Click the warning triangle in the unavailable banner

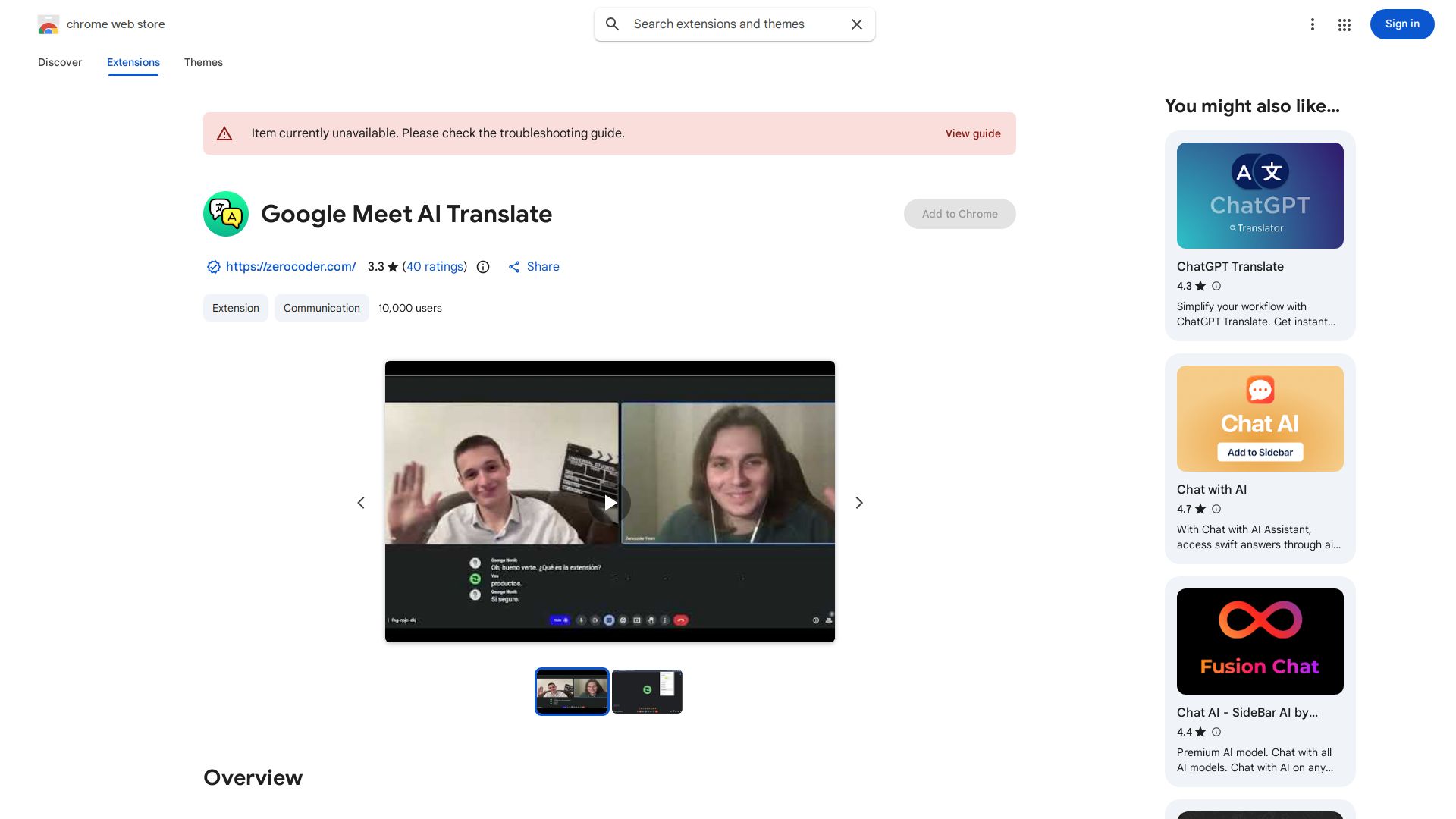point(224,133)
